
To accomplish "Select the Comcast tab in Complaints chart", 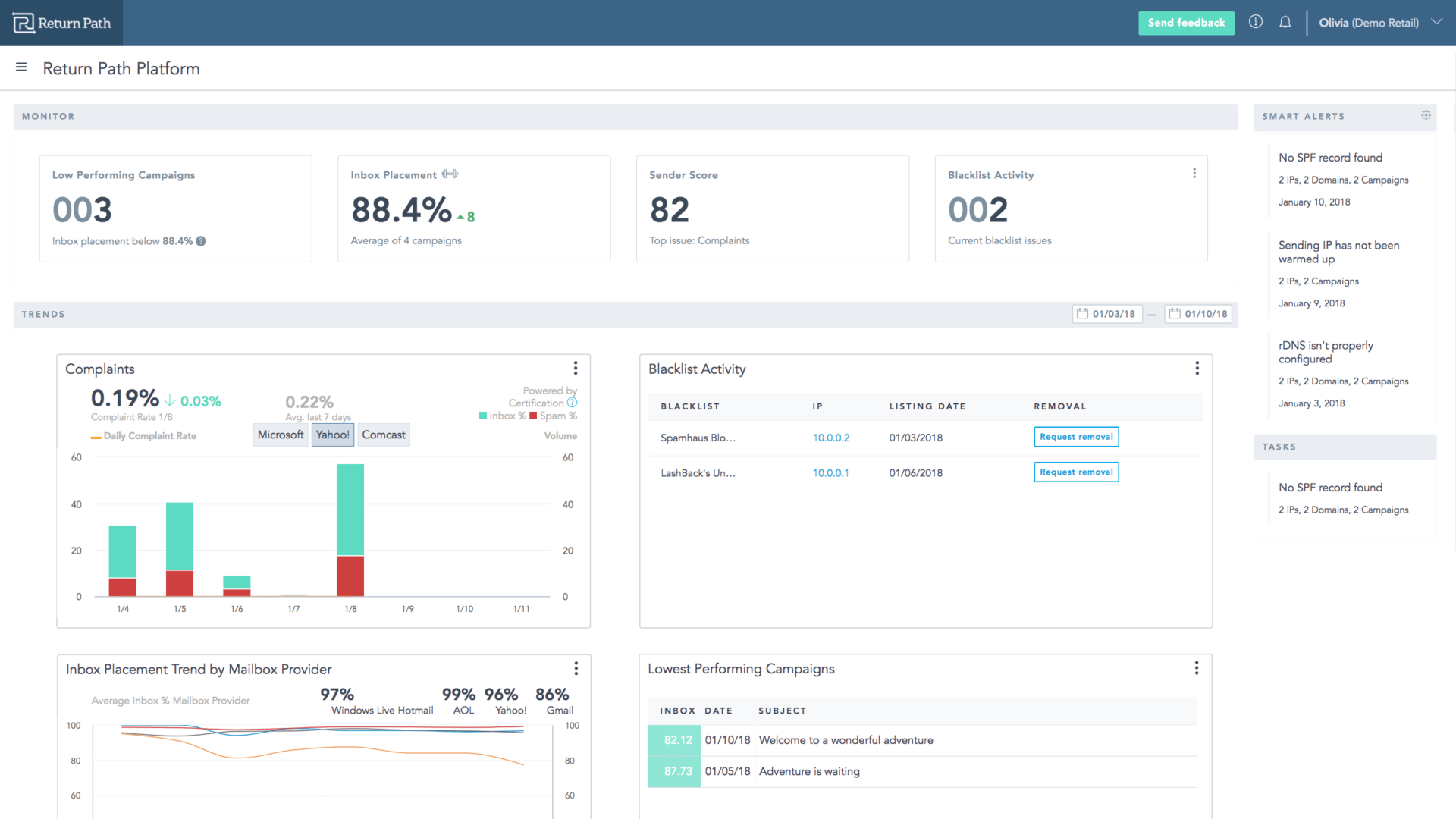I will click(383, 434).
